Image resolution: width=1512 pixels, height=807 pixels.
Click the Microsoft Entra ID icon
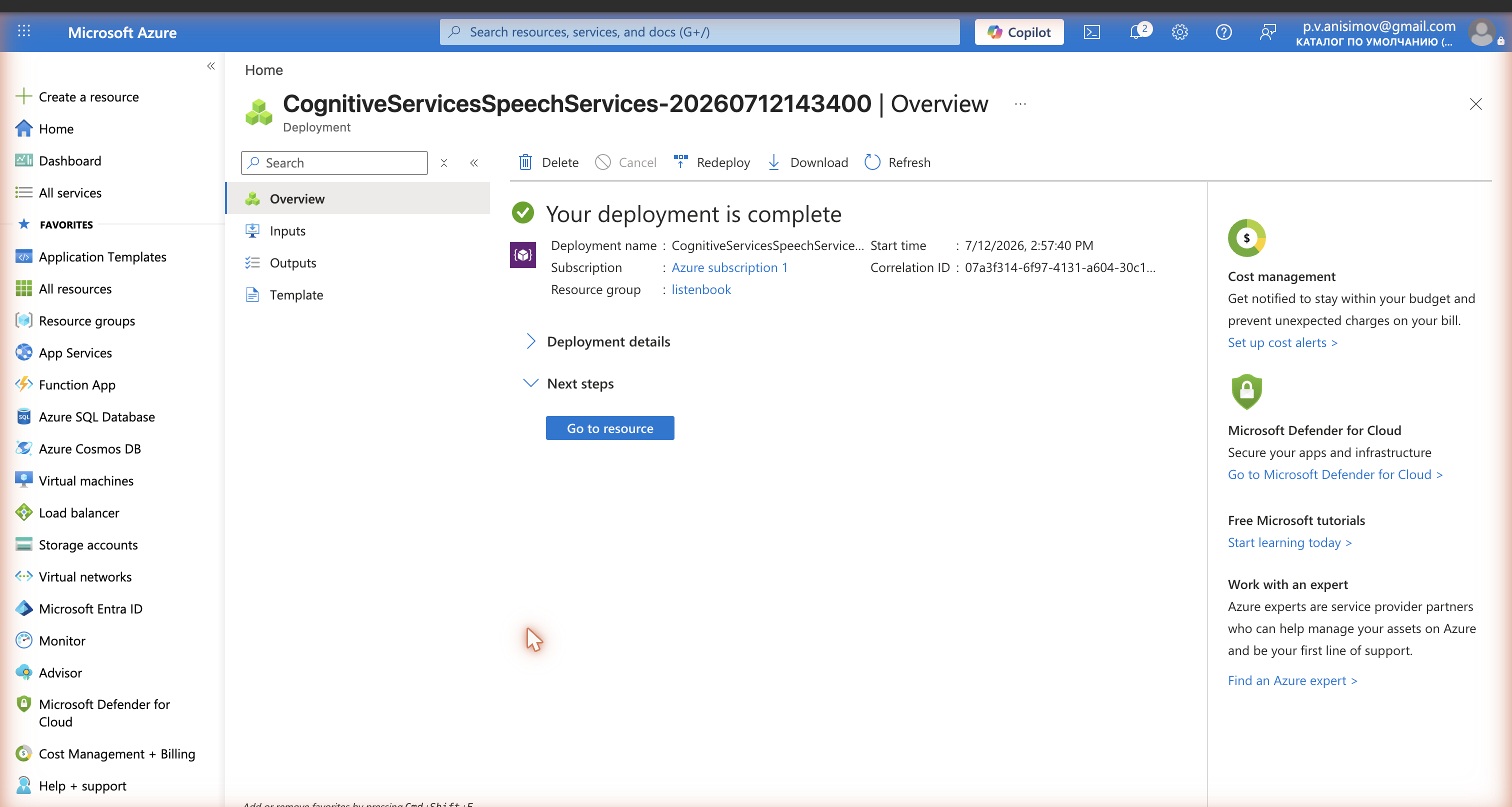[23, 608]
